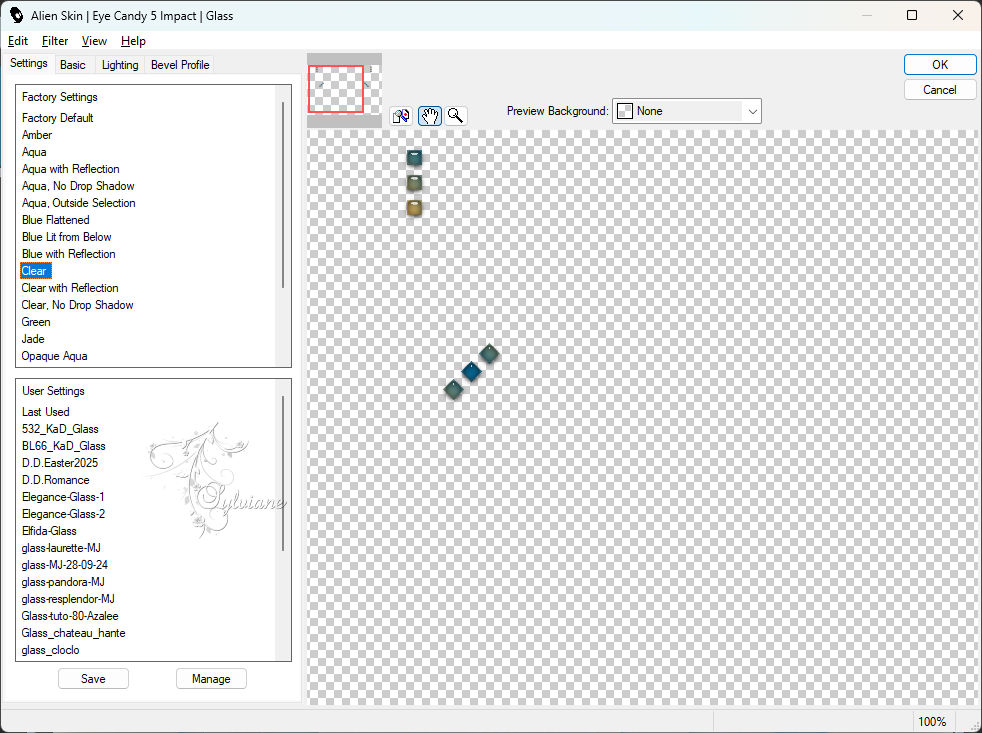Select the highlighted Clear preset

[x=35, y=271]
